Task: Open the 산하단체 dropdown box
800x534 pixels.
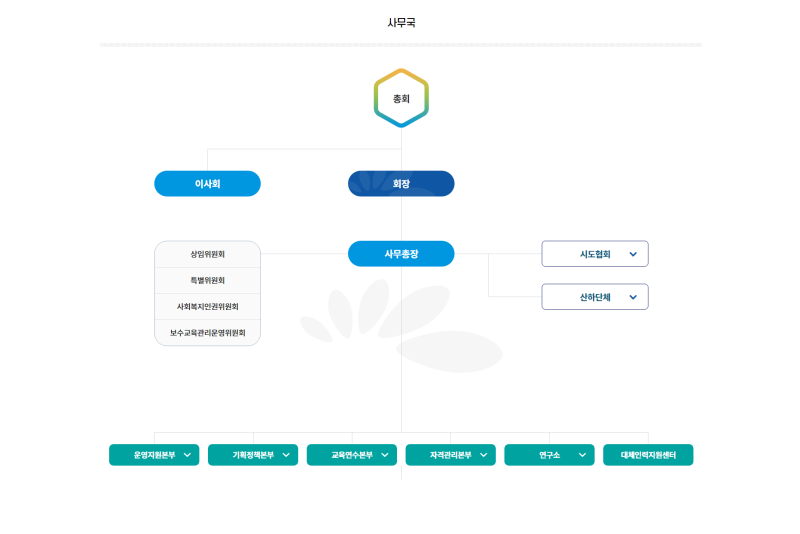Action: coord(594,297)
